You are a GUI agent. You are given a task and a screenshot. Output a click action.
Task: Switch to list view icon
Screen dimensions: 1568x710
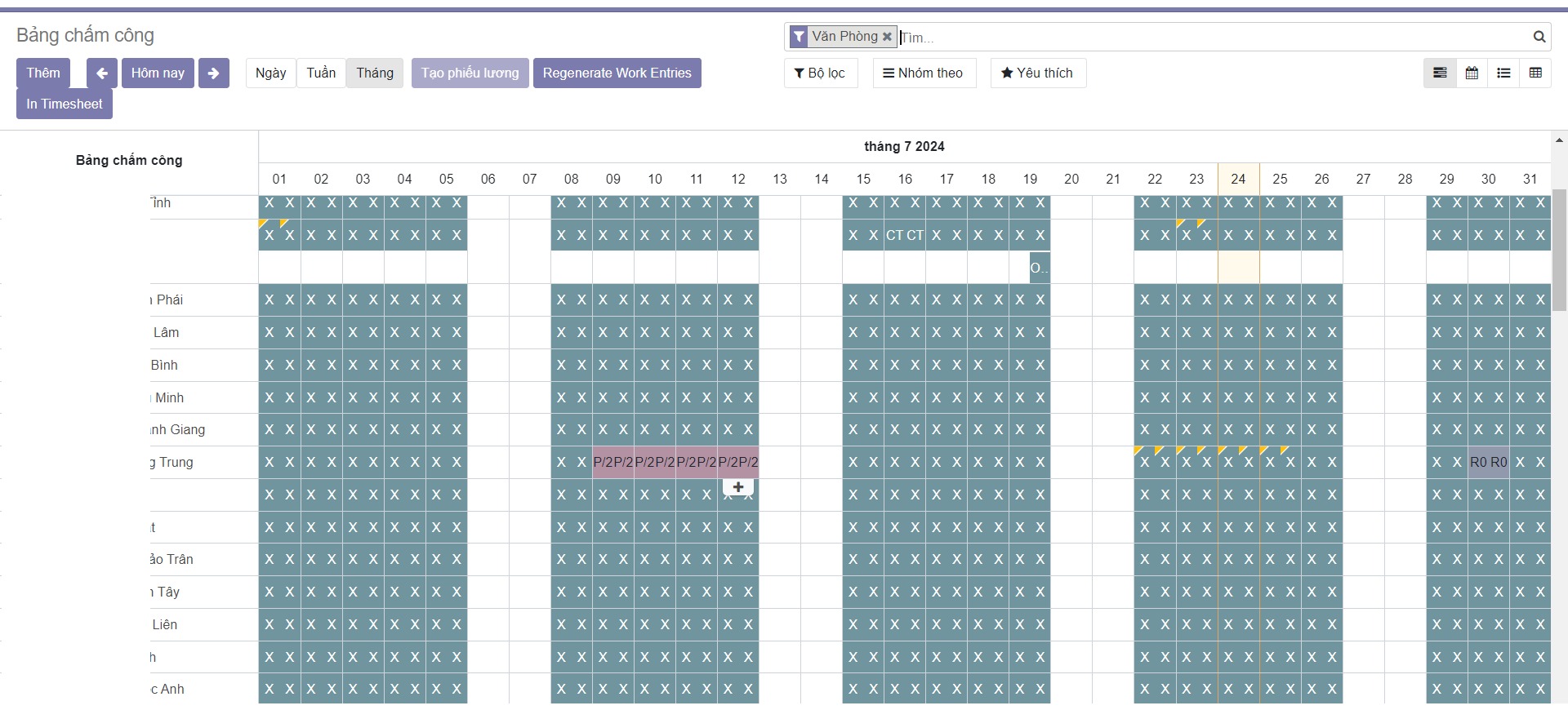tap(1503, 73)
